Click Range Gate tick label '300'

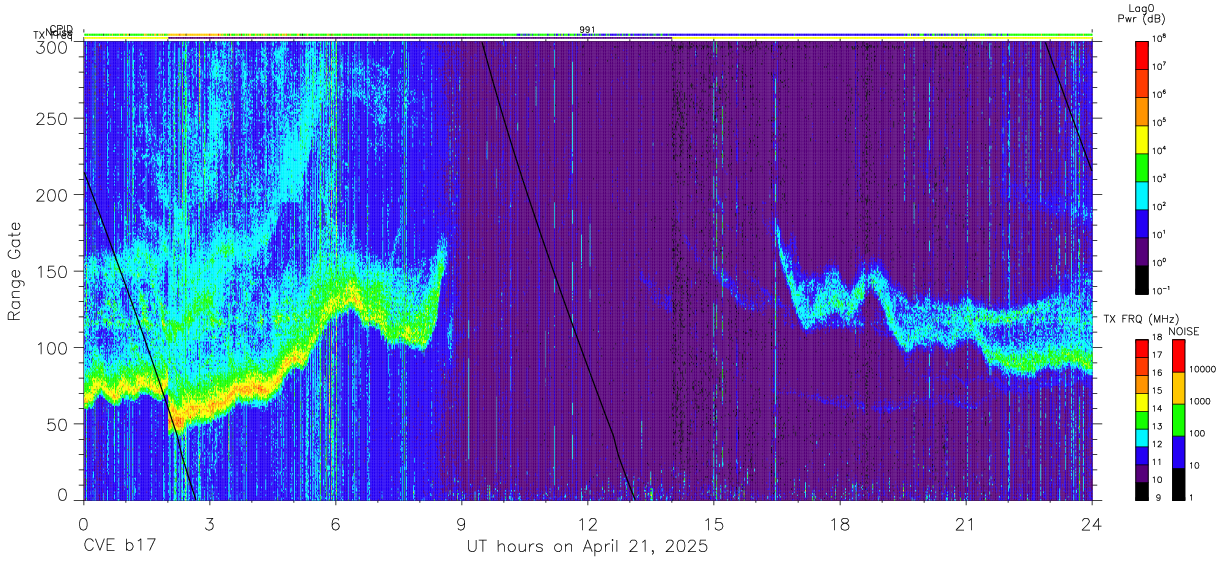(x=54, y=46)
